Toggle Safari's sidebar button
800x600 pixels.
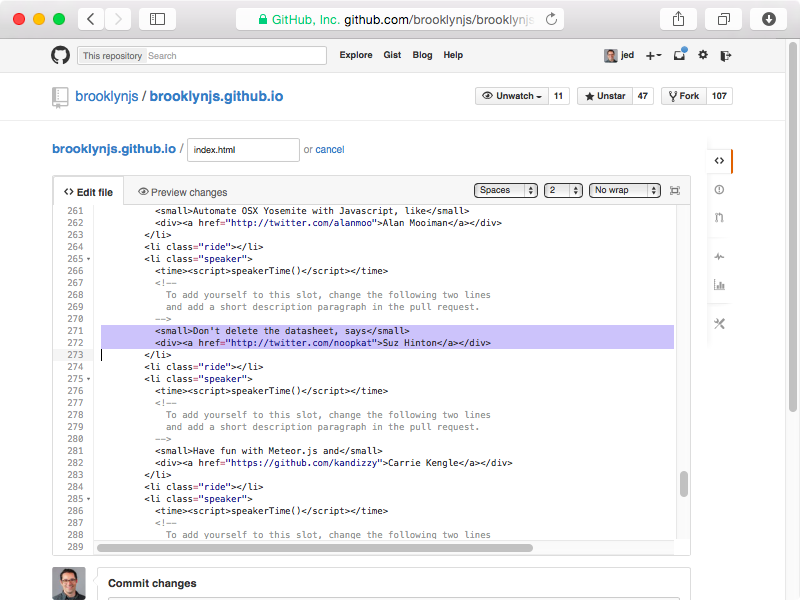pyautogui.click(x=157, y=19)
